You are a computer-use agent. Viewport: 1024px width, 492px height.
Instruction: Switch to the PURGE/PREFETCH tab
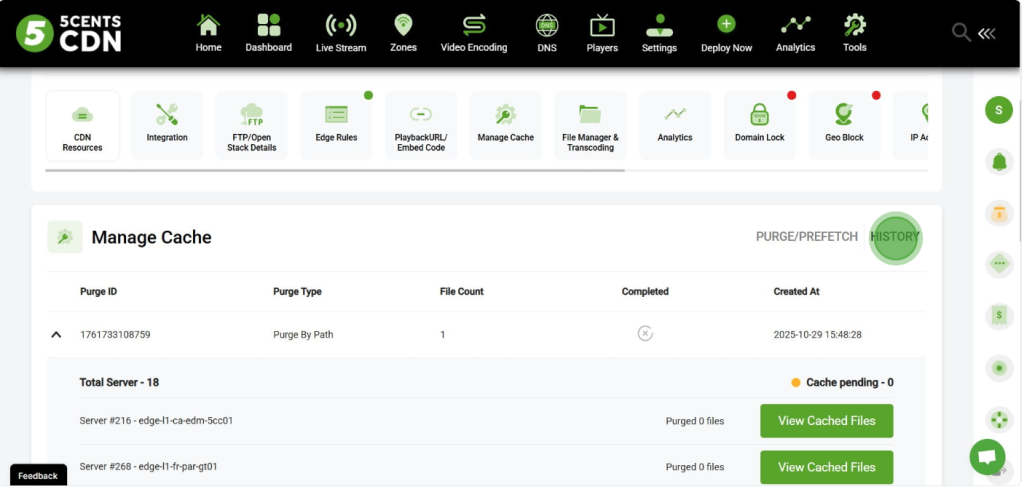[806, 237]
